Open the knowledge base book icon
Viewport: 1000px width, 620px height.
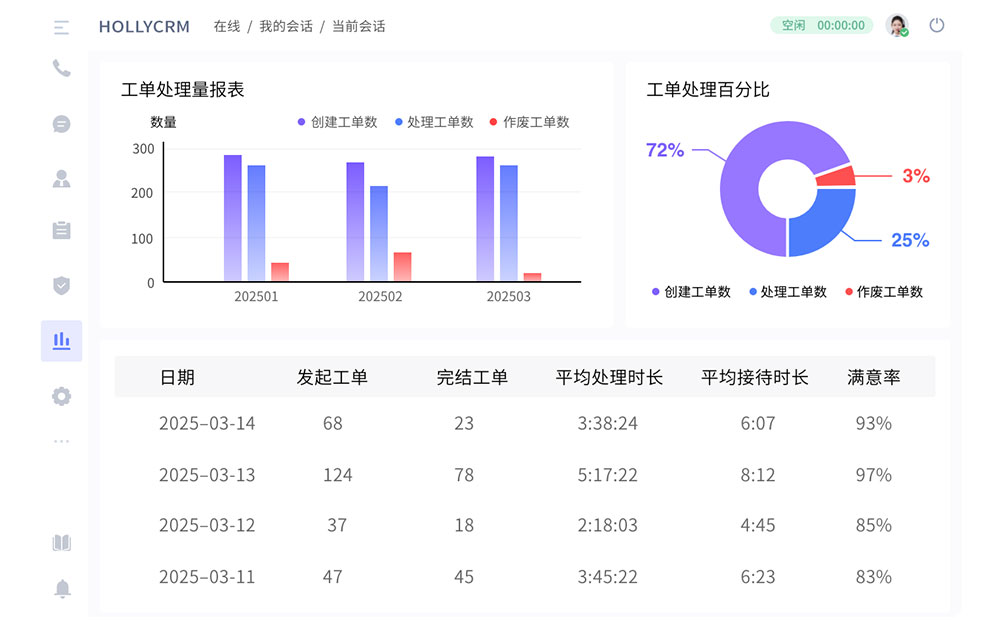click(x=61, y=543)
